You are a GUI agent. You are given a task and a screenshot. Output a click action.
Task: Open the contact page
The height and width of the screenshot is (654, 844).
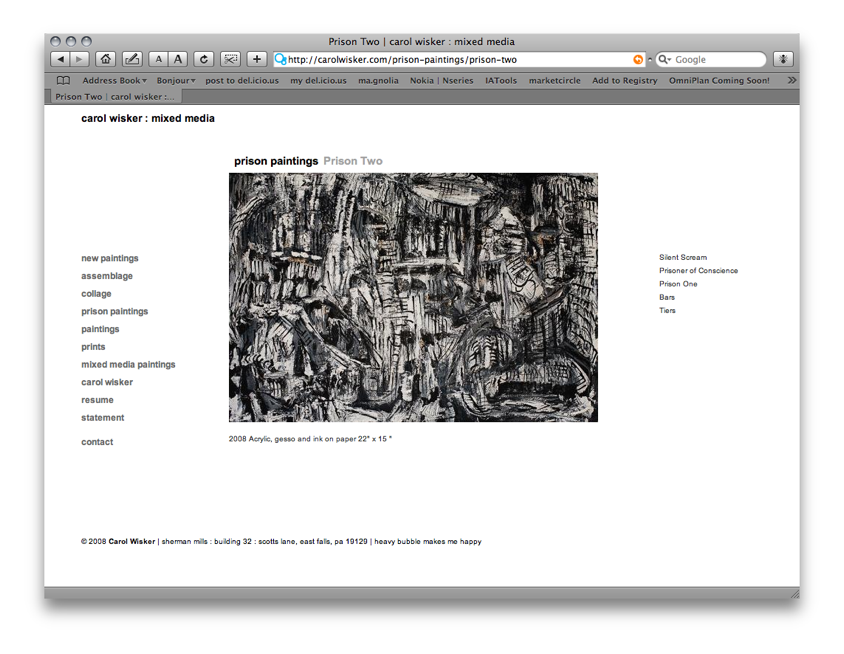pyautogui.click(x=97, y=442)
